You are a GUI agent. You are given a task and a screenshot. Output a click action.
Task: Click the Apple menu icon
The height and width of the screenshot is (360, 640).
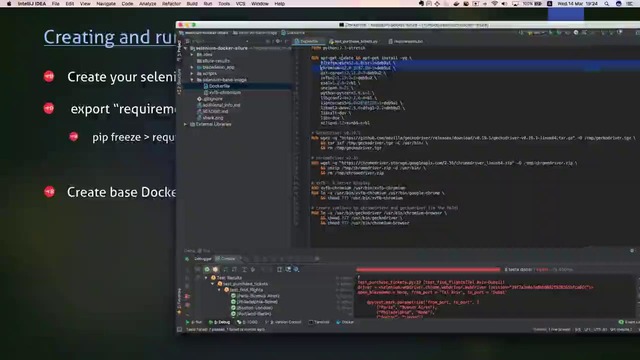coord(9,4)
